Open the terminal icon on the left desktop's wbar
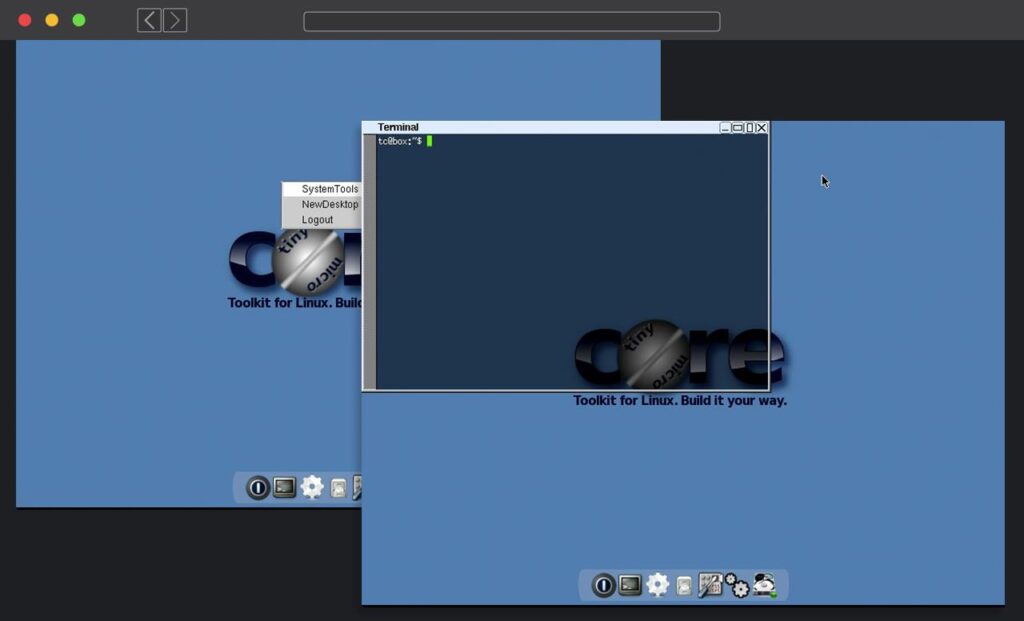Image resolution: width=1024 pixels, height=621 pixels. point(283,487)
